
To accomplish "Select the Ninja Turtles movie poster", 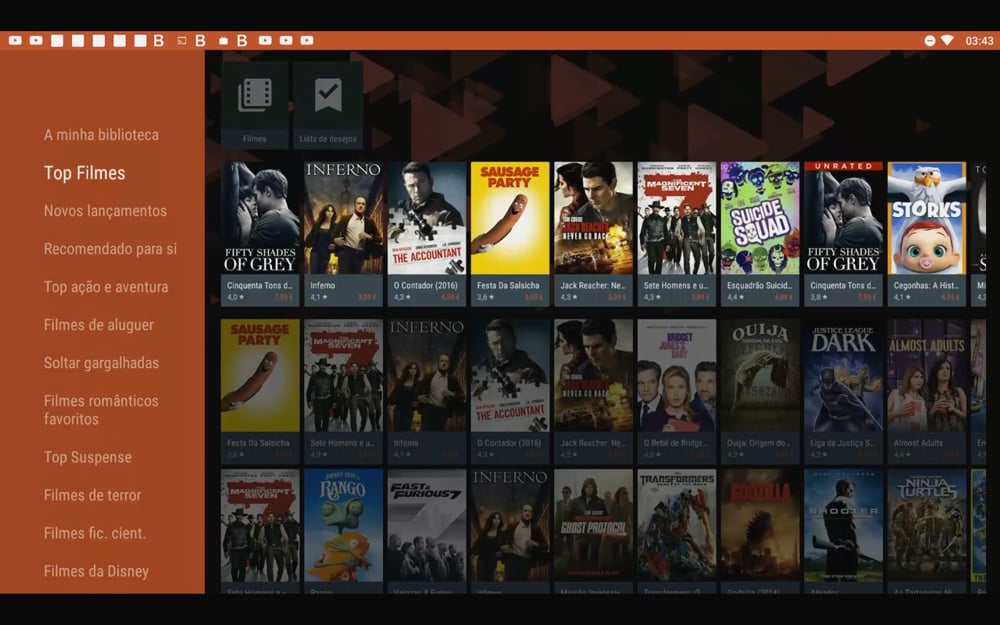I will click(x=927, y=526).
